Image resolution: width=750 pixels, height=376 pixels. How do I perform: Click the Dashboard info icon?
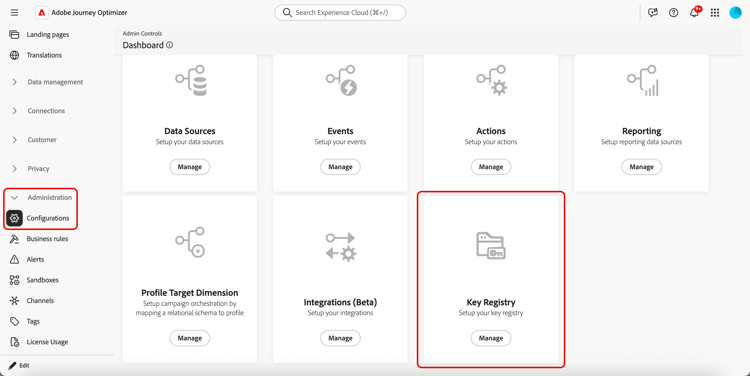tap(169, 45)
